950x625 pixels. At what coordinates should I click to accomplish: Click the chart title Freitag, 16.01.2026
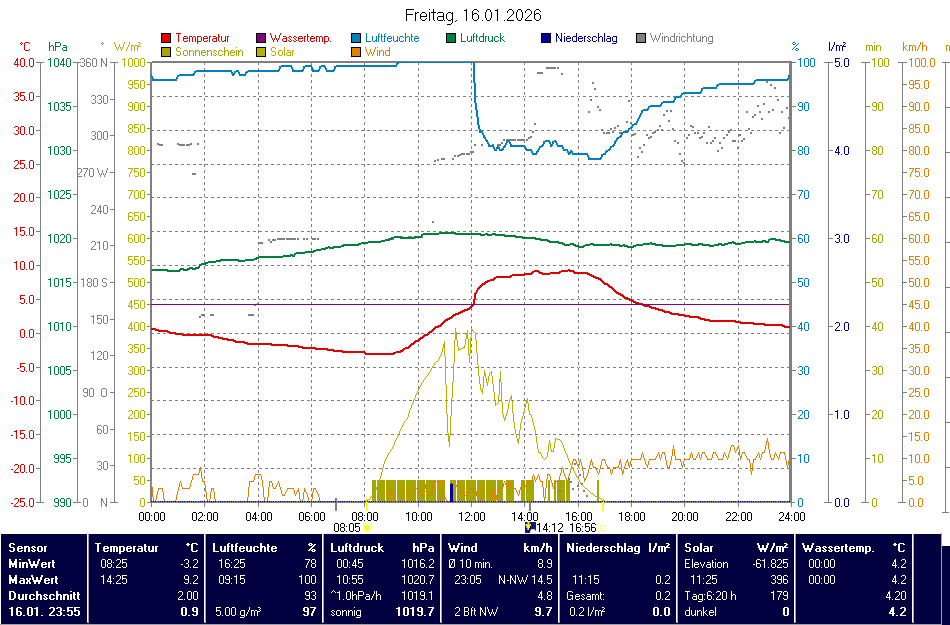[474, 15]
